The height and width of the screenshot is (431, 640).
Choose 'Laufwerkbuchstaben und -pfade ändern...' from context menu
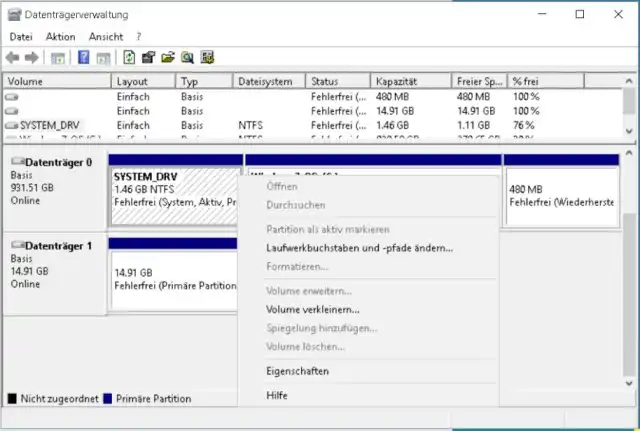pos(359,247)
